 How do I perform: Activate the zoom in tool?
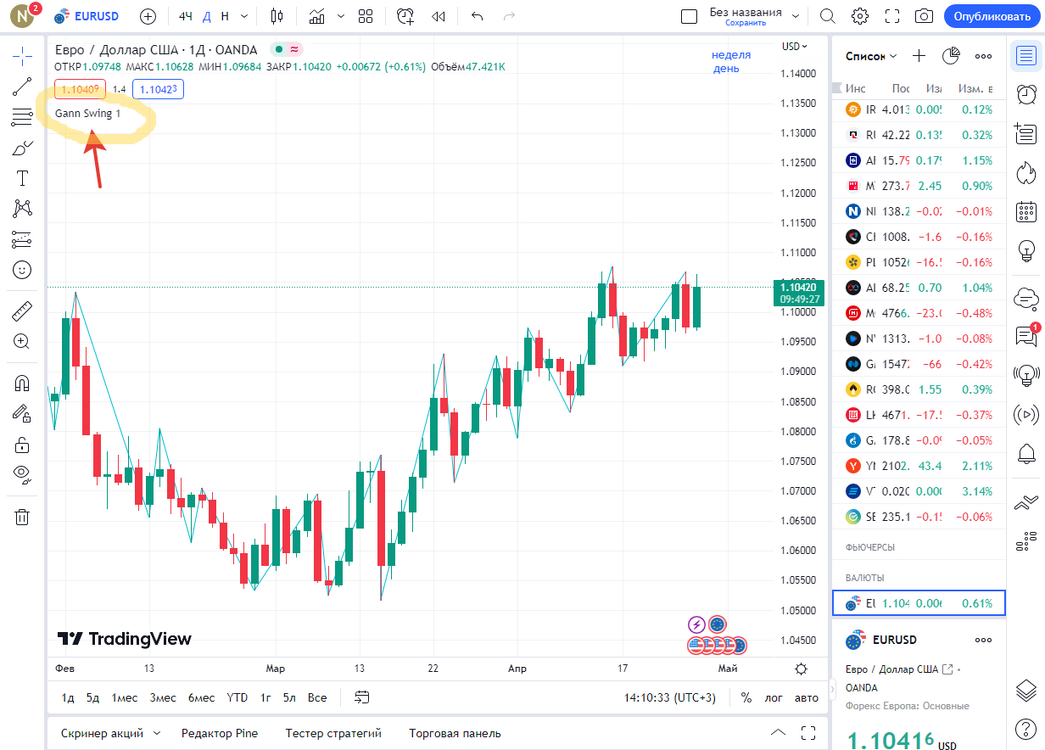tap(22, 341)
